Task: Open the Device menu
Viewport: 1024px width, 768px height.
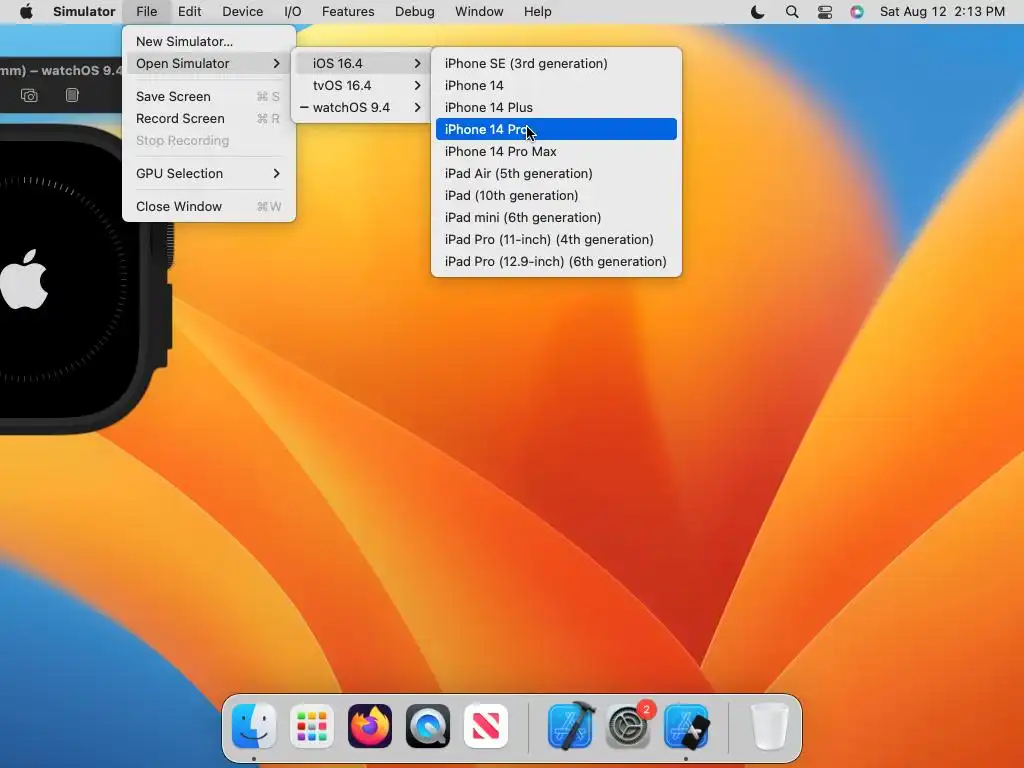Action: [x=242, y=12]
